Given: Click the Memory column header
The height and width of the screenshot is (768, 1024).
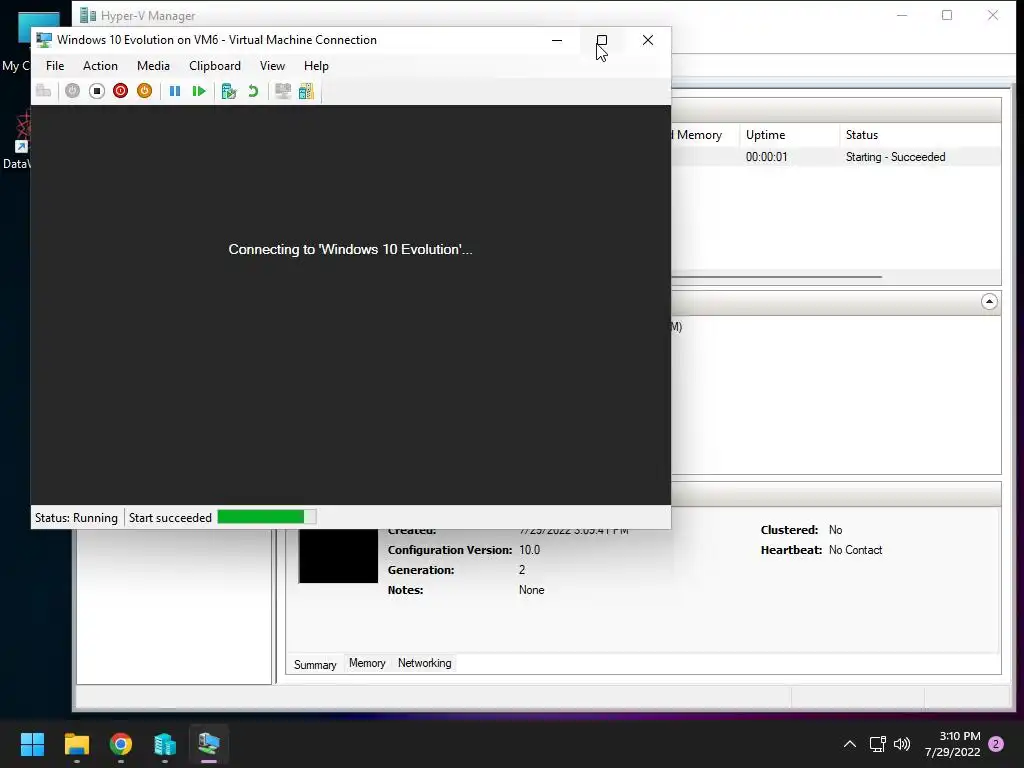Looking at the screenshot, I should point(705,135).
